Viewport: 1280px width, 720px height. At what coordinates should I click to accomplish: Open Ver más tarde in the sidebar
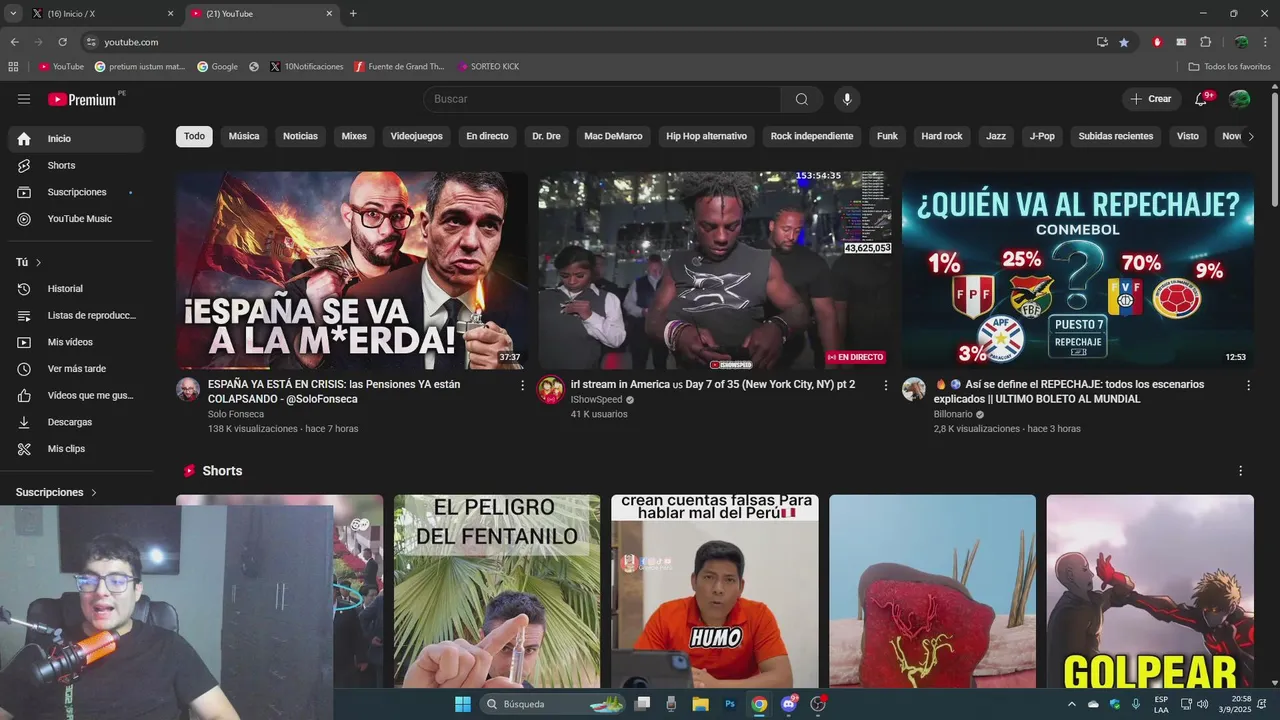[75, 369]
